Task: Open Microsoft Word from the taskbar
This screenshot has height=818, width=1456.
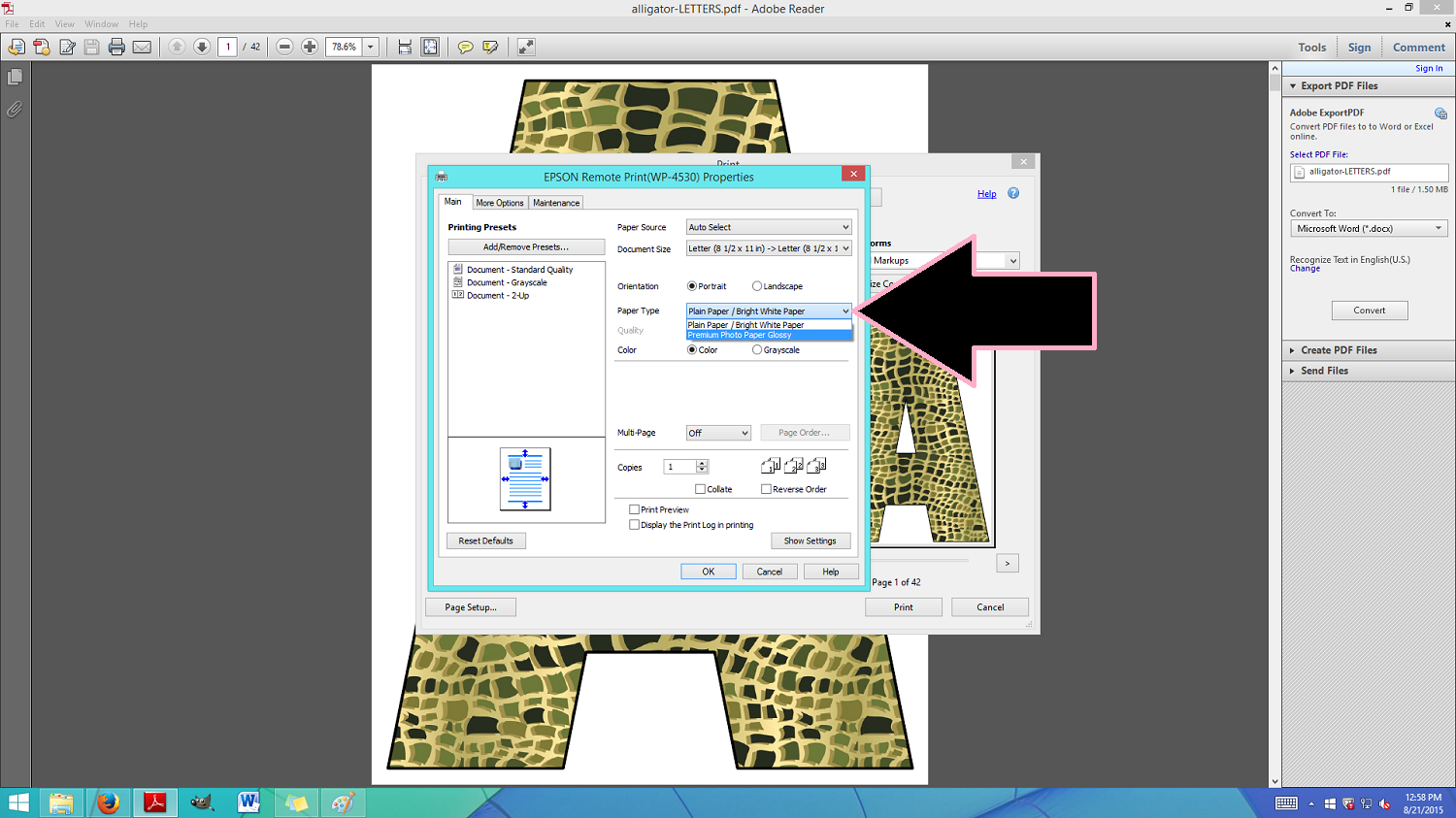Action: 248,802
